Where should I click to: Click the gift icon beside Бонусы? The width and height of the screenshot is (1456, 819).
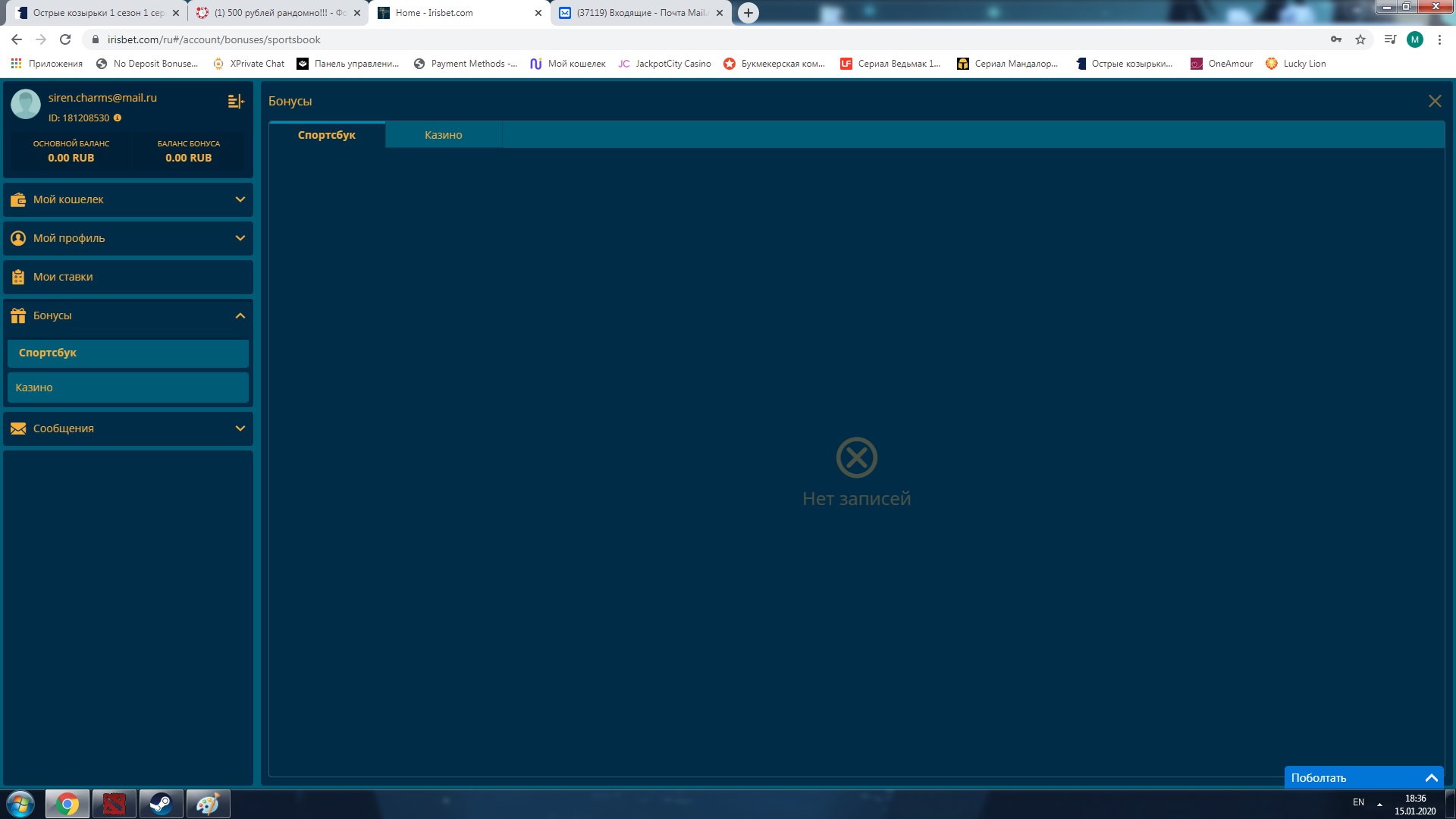[18, 315]
